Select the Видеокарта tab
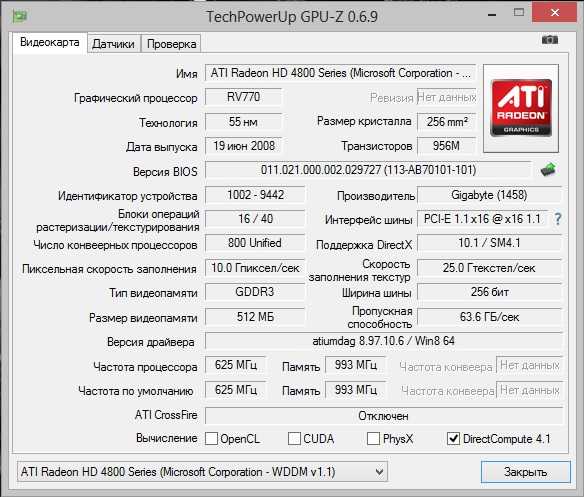This screenshot has height=497, width=584. click(50, 42)
